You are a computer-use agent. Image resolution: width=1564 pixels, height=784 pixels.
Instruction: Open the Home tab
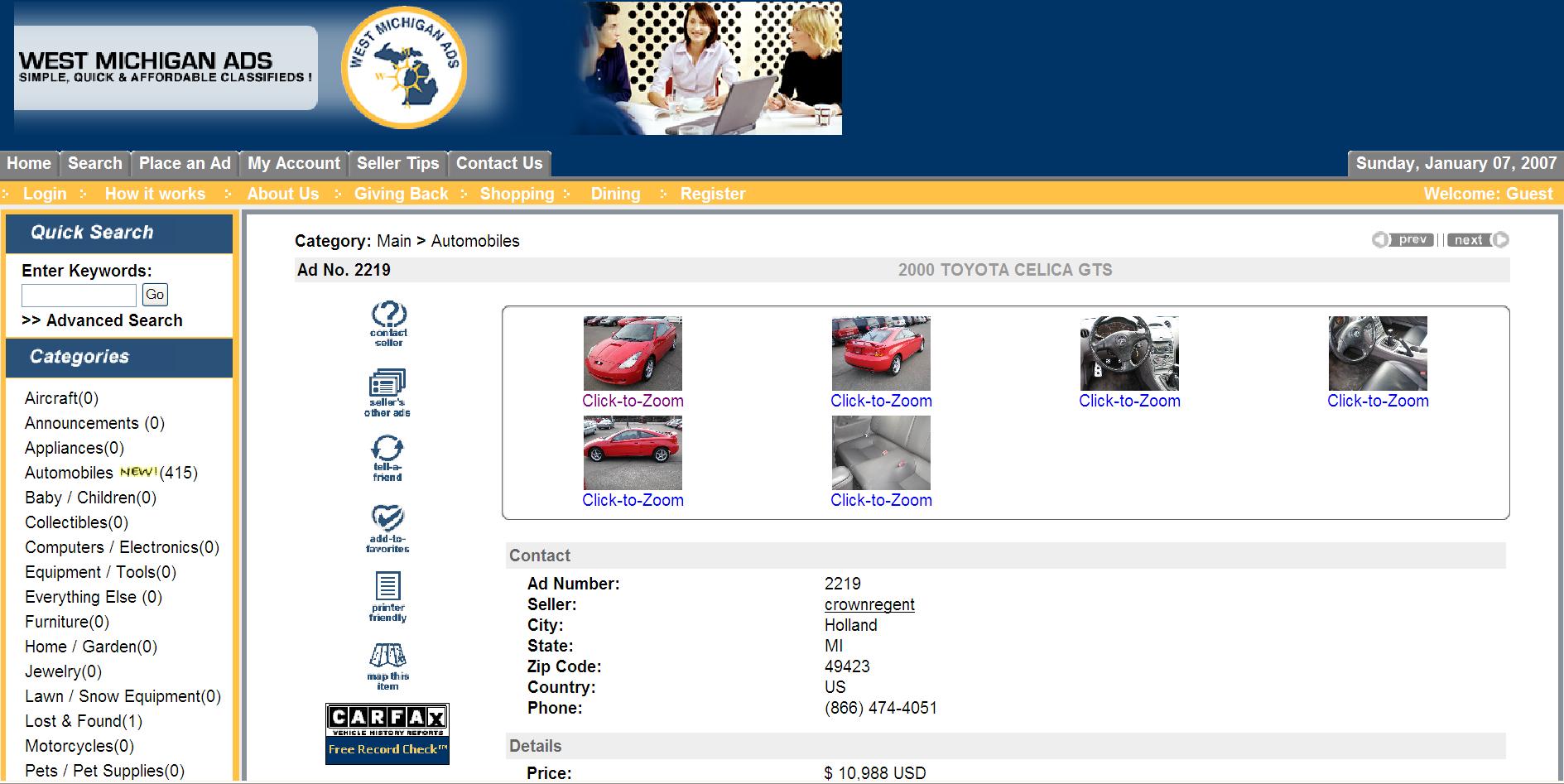[x=29, y=163]
